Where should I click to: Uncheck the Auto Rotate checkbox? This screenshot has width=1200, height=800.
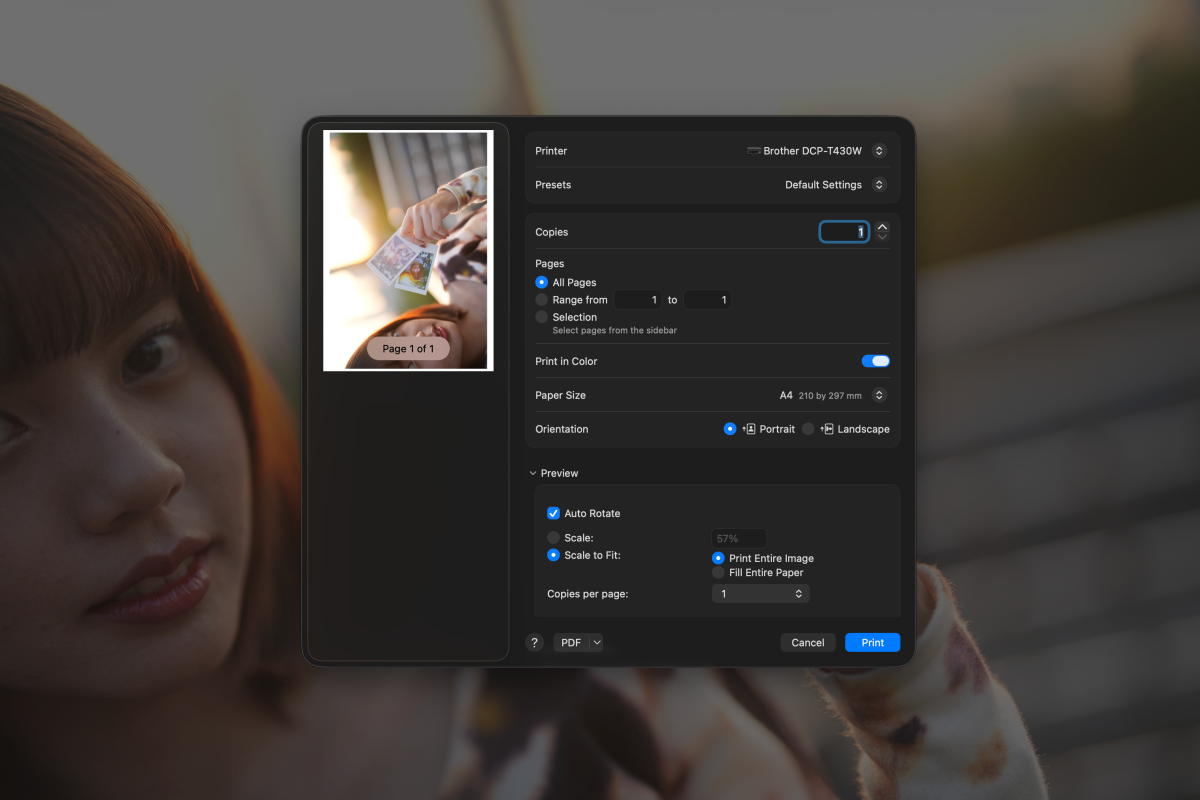[x=553, y=513]
